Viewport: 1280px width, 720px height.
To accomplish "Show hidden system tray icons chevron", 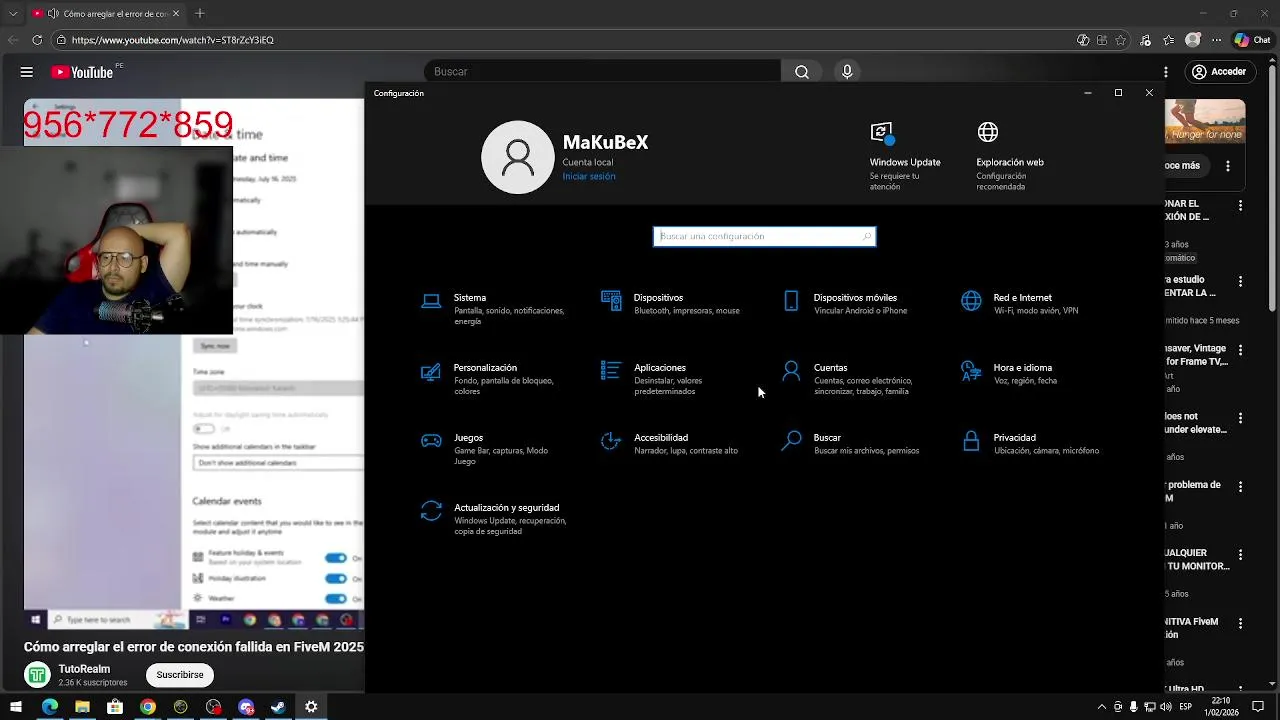I will point(1102,707).
